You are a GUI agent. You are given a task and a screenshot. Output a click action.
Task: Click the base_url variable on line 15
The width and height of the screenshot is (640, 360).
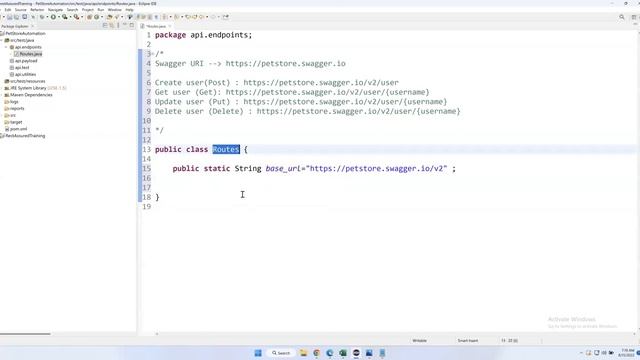coord(283,169)
